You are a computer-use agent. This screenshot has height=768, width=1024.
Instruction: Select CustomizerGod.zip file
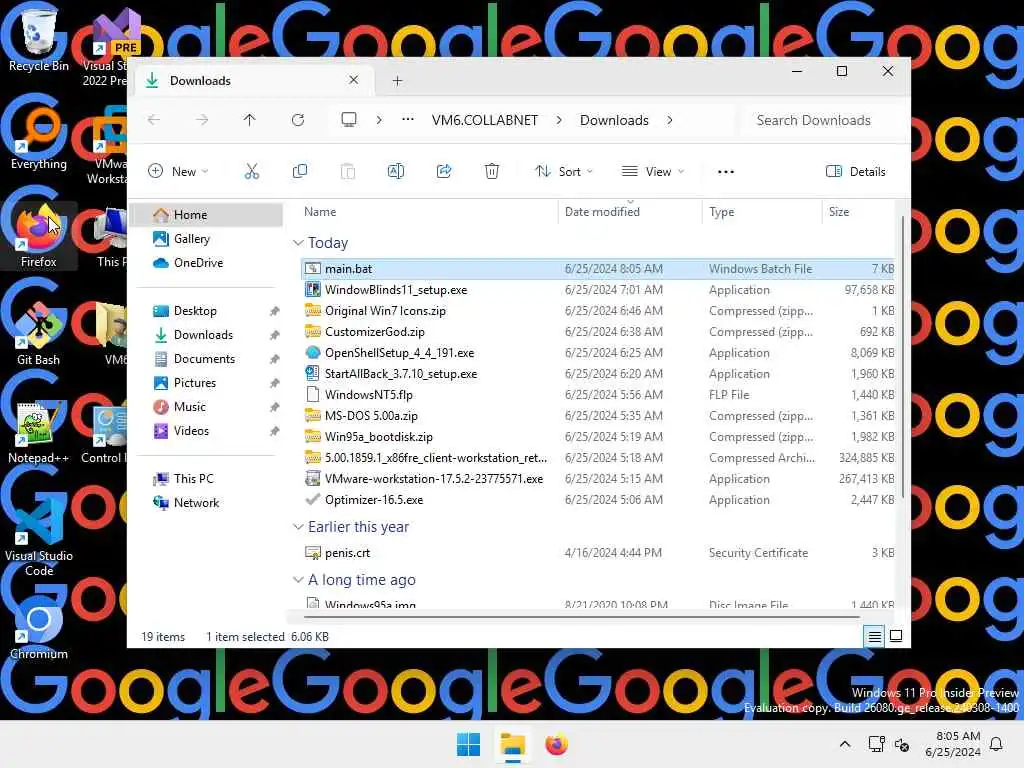coord(598,332)
